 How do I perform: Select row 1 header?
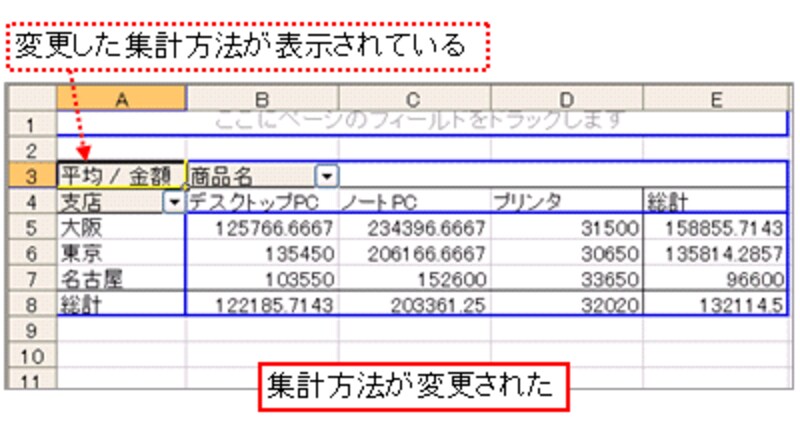coord(32,125)
